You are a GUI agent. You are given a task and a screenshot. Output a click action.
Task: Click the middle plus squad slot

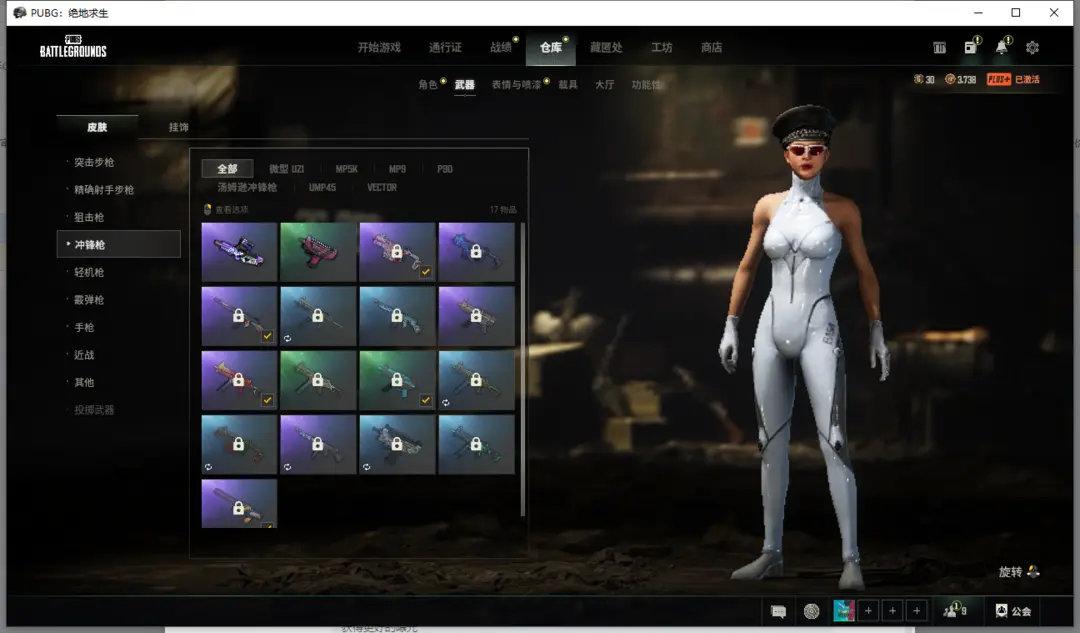point(893,611)
